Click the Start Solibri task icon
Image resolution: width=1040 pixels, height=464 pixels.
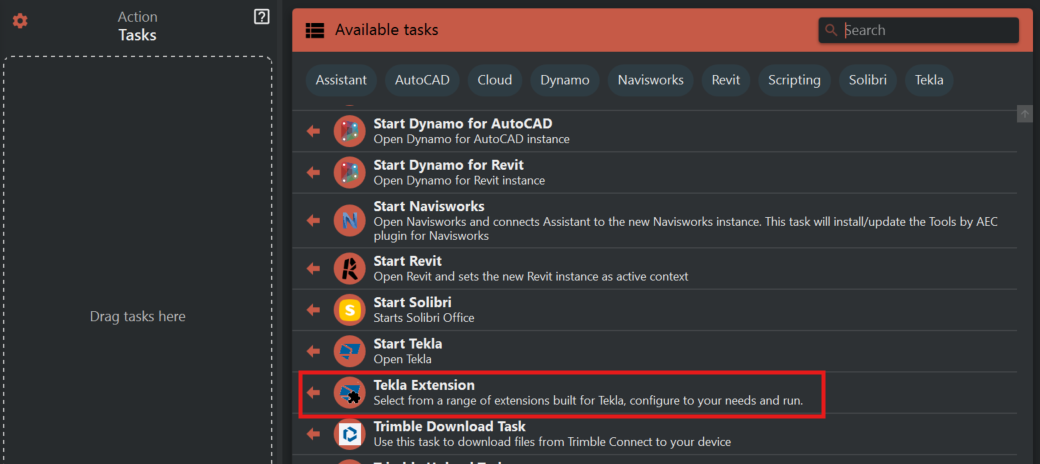[x=350, y=310]
